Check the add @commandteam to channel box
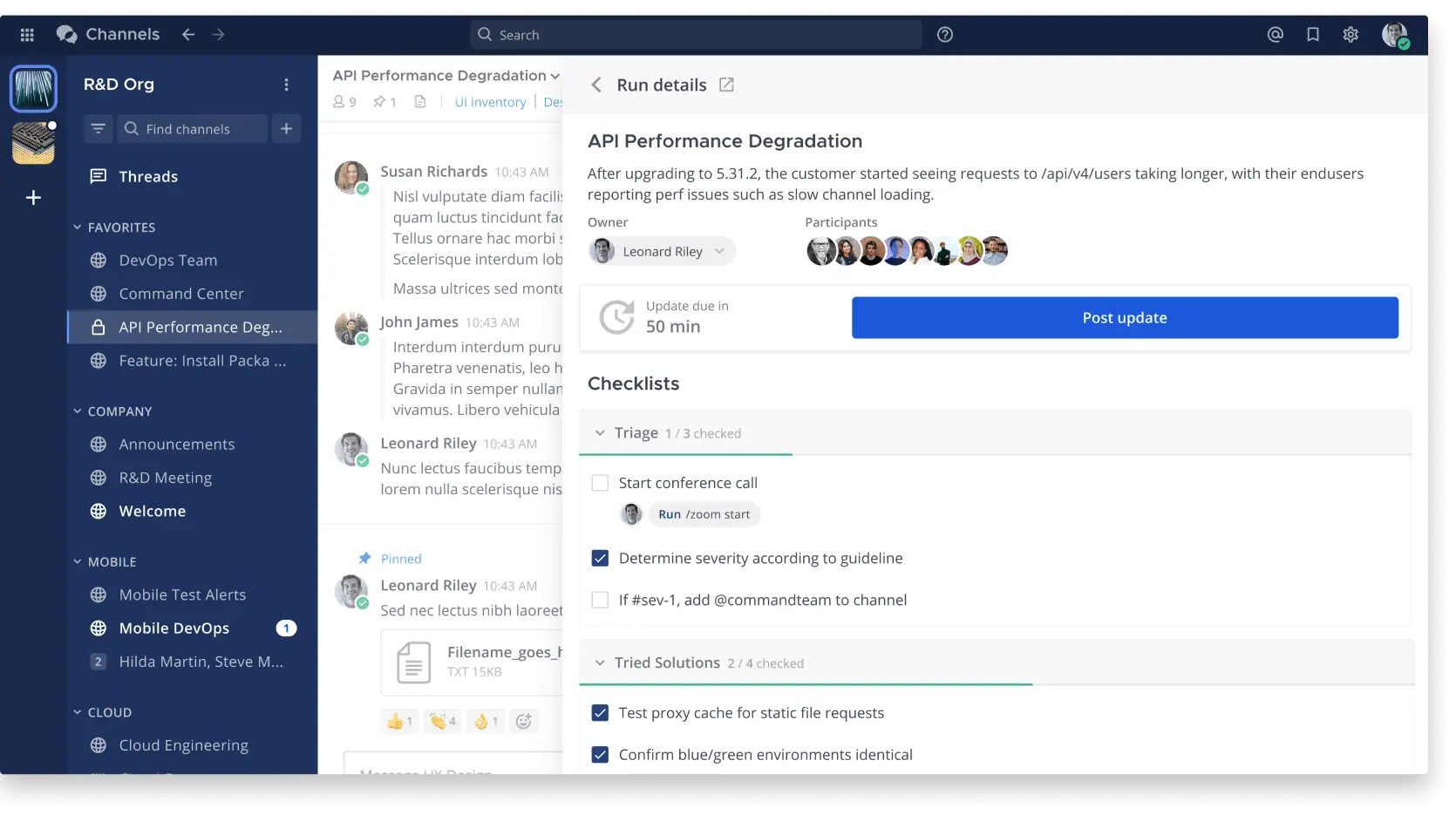The width and height of the screenshot is (1456, 815). click(600, 601)
